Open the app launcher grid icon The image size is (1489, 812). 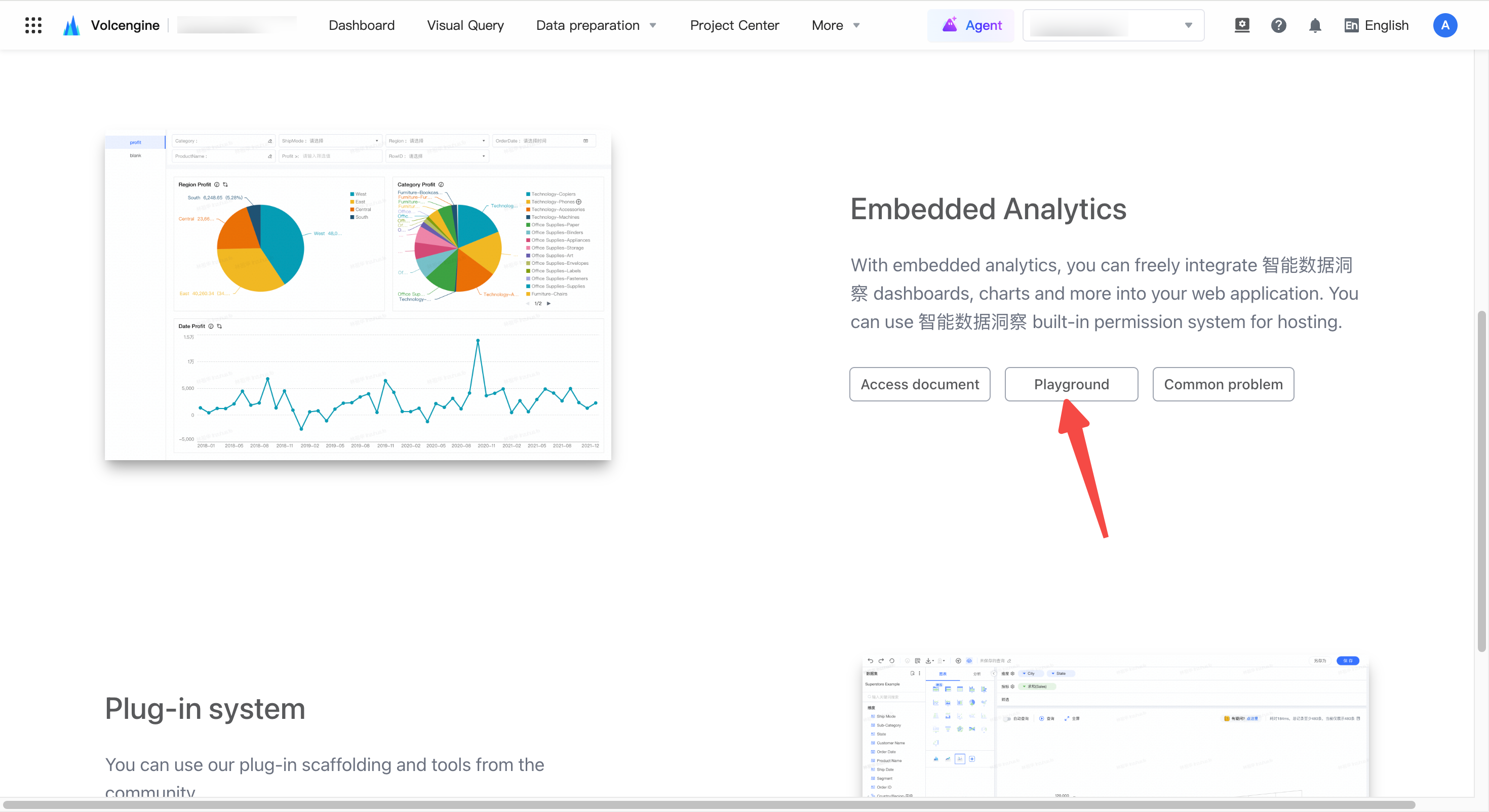33,25
